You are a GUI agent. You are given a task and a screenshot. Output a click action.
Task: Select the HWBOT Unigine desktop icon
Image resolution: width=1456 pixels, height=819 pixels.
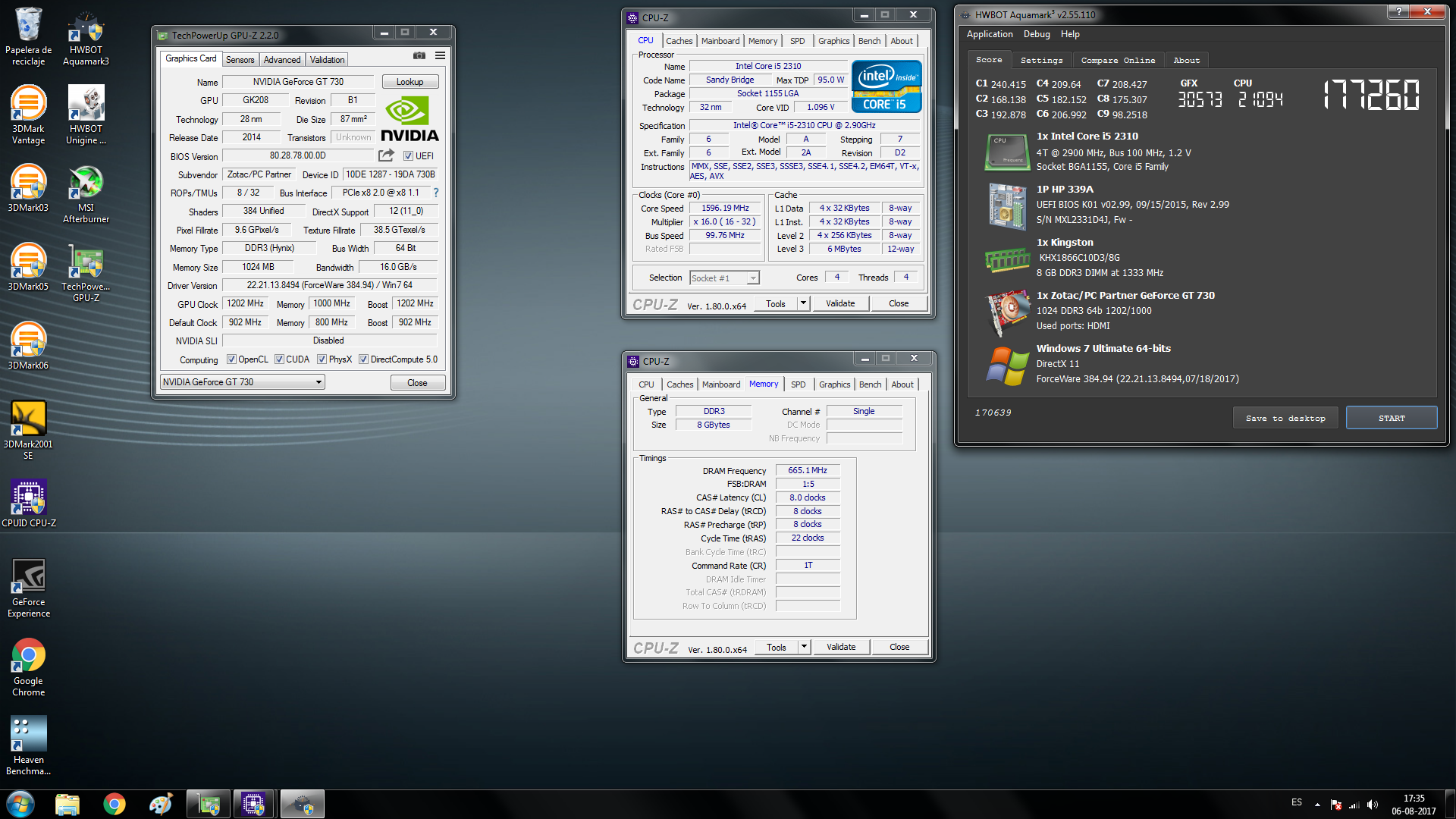click(86, 115)
